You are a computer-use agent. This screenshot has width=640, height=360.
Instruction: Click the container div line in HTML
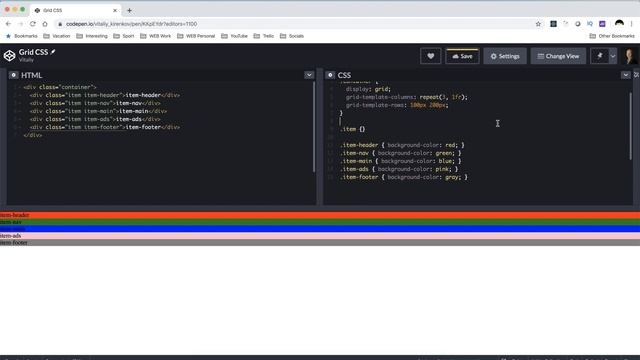60,87
